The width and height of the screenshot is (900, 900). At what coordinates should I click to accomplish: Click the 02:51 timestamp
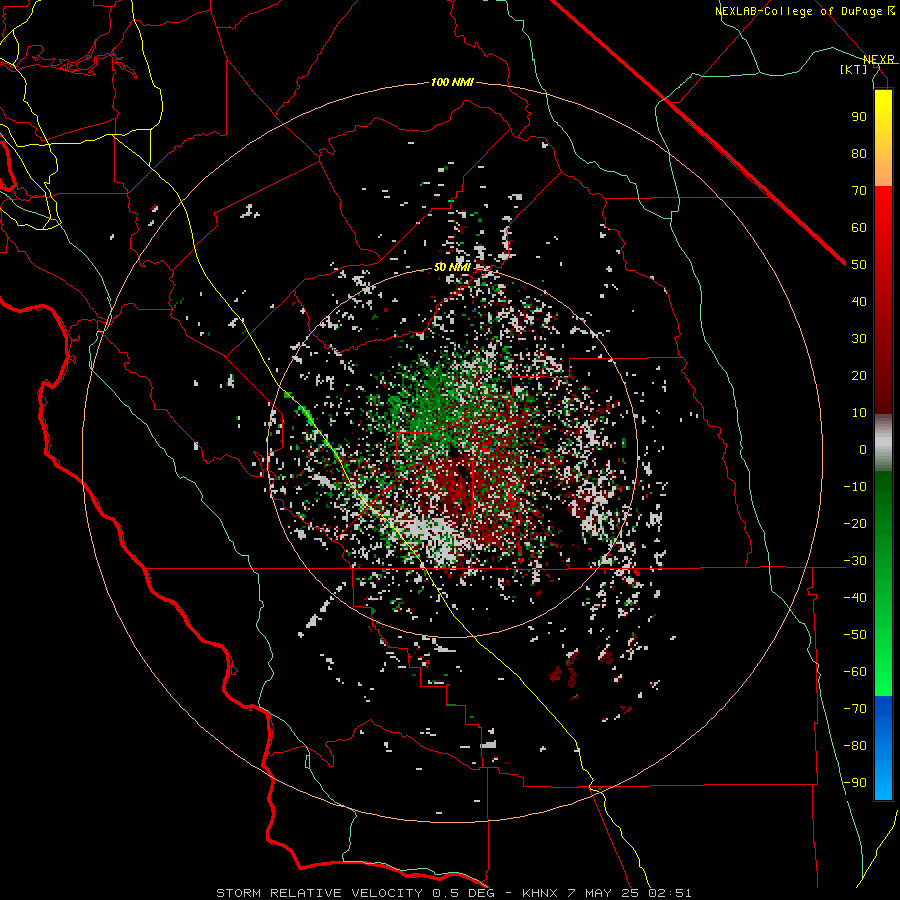[669, 893]
